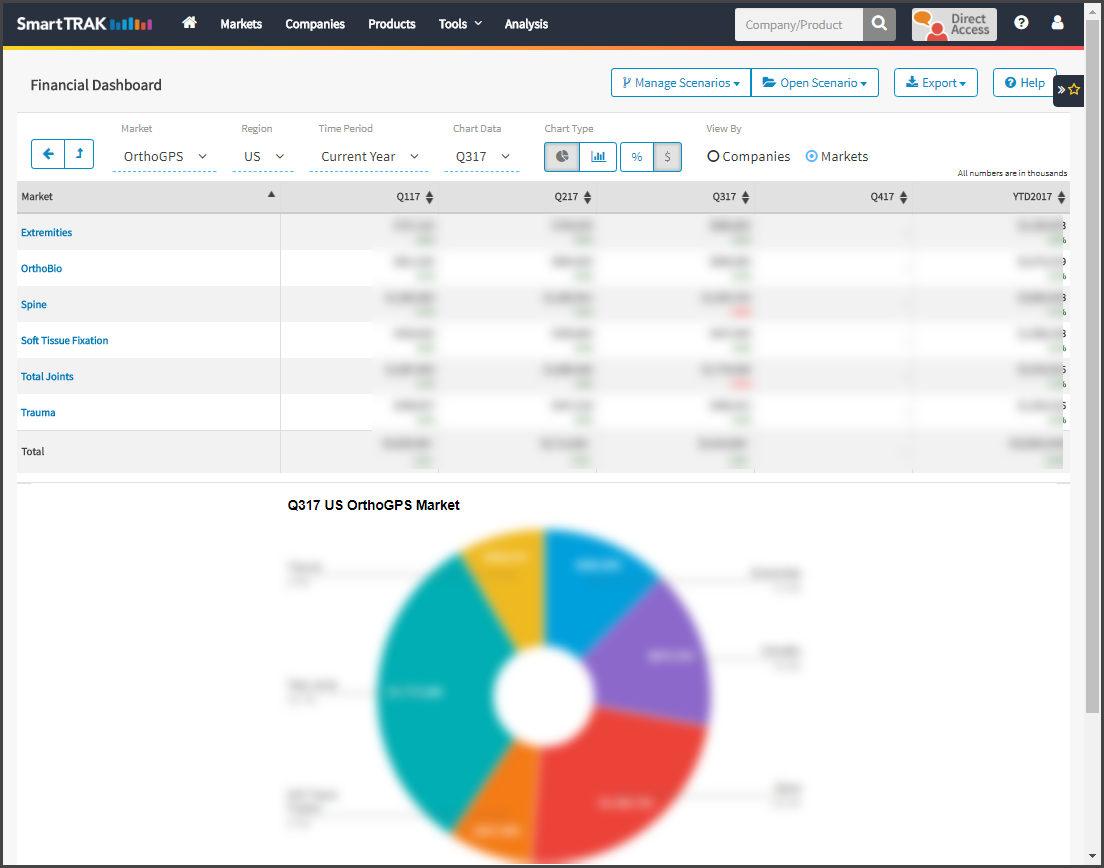Sort by Q417 column

click(x=903, y=197)
